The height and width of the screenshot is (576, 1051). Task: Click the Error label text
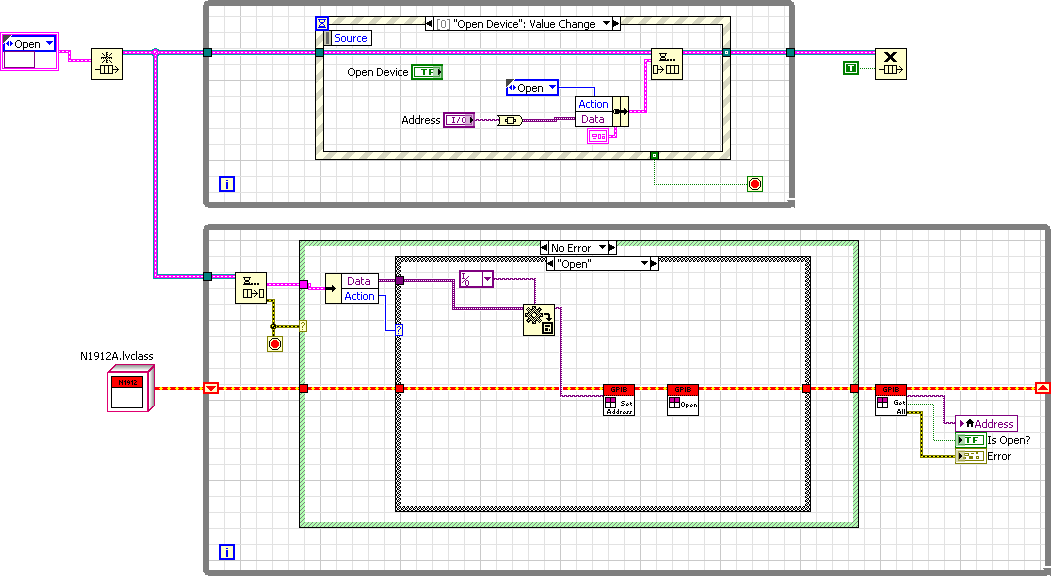point(999,456)
